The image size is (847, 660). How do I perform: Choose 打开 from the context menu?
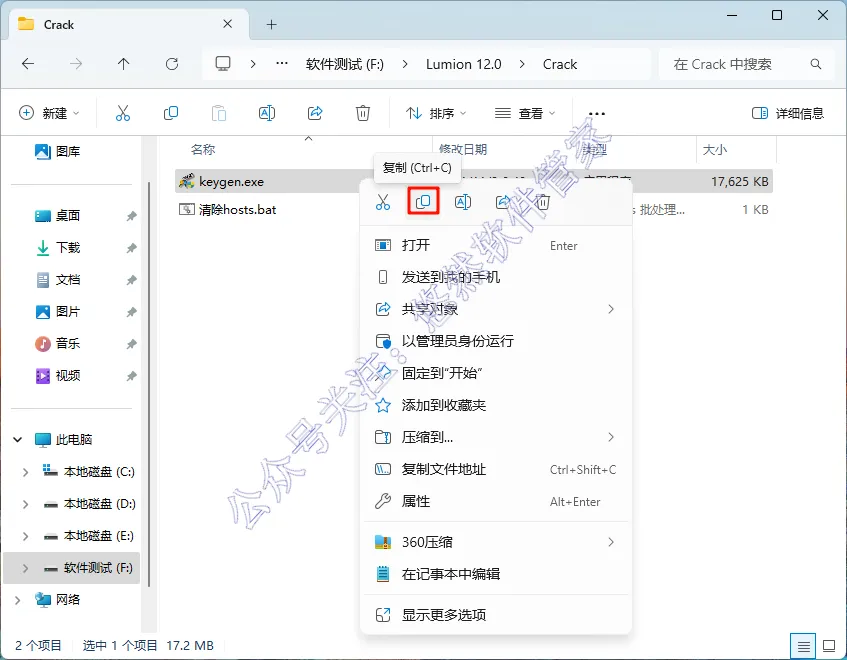(495, 245)
